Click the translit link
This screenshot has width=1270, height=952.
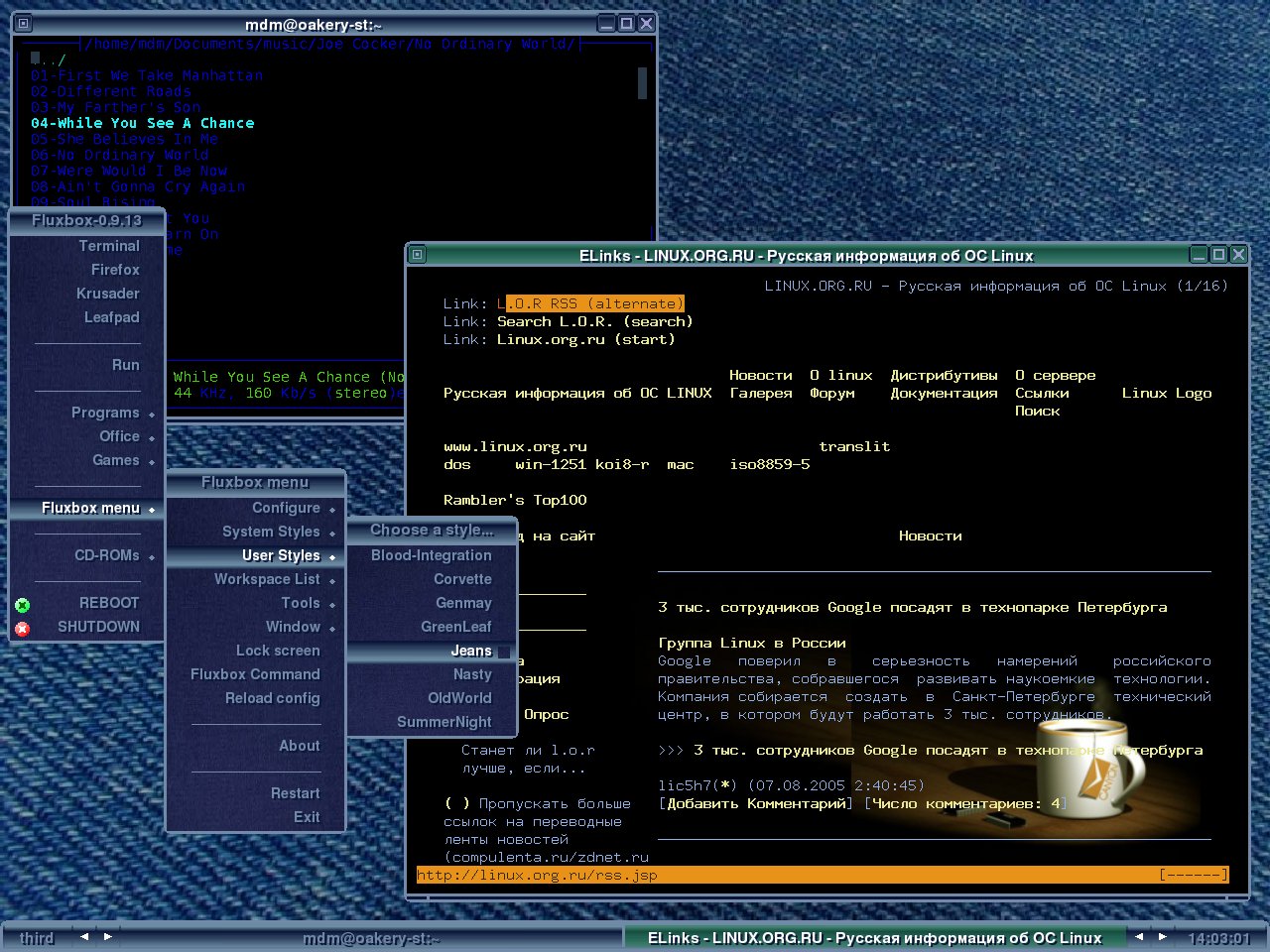(854, 446)
